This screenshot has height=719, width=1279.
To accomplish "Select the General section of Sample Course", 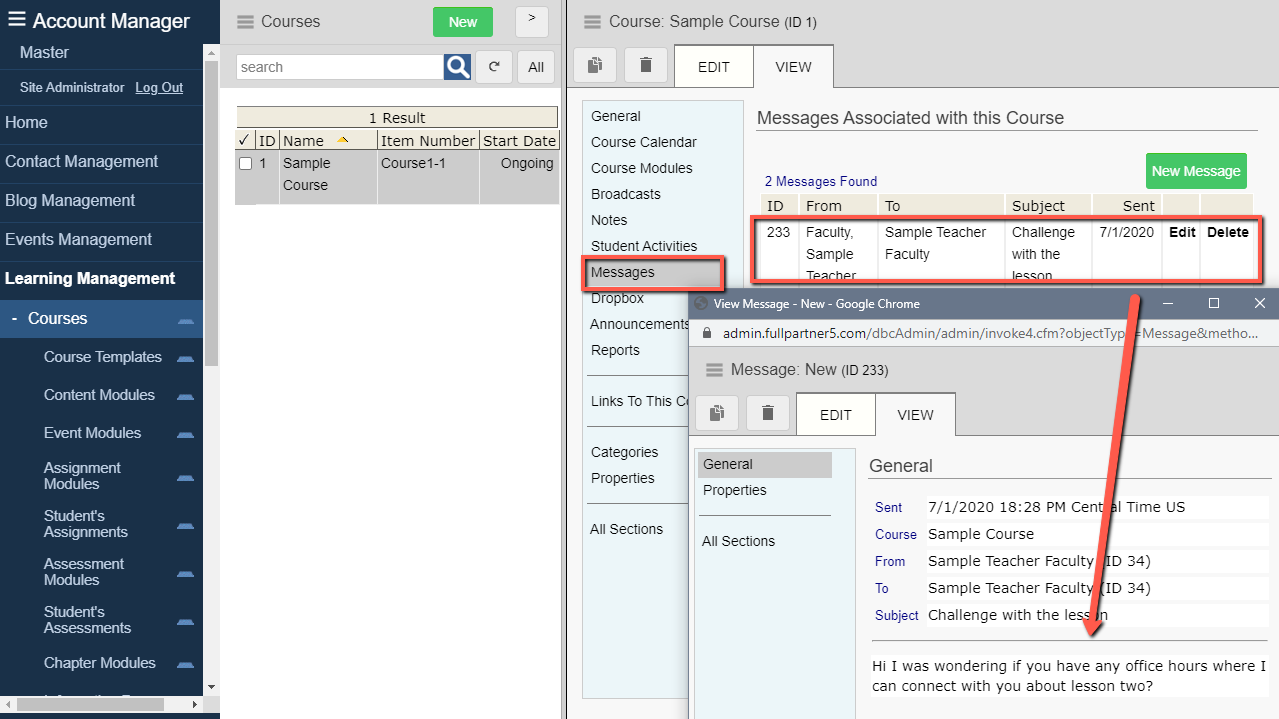I will tap(616, 116).
